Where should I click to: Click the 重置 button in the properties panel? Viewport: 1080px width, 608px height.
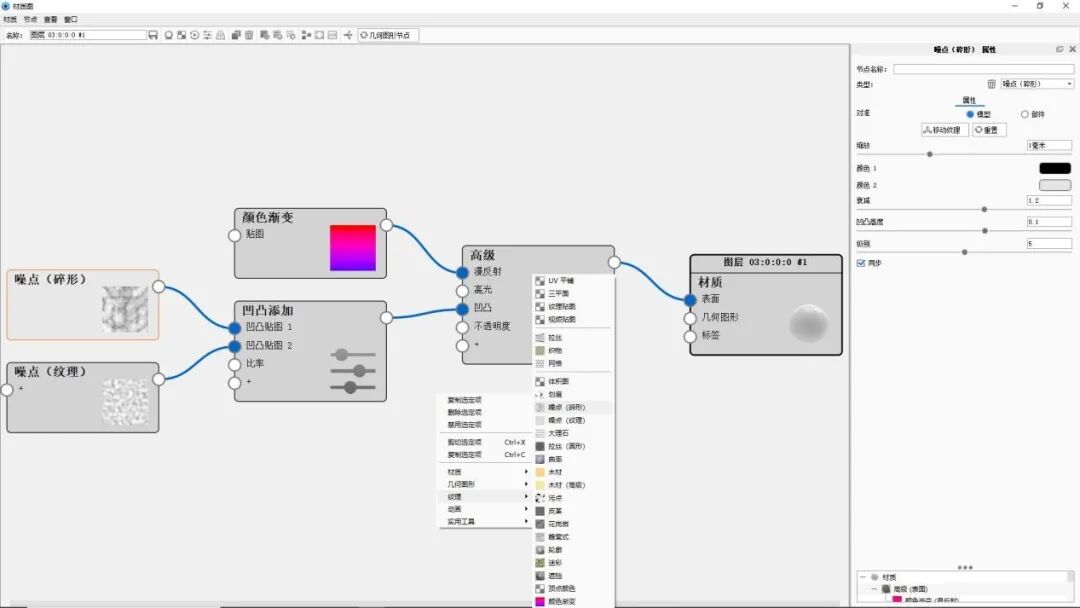tap(988, 129)
